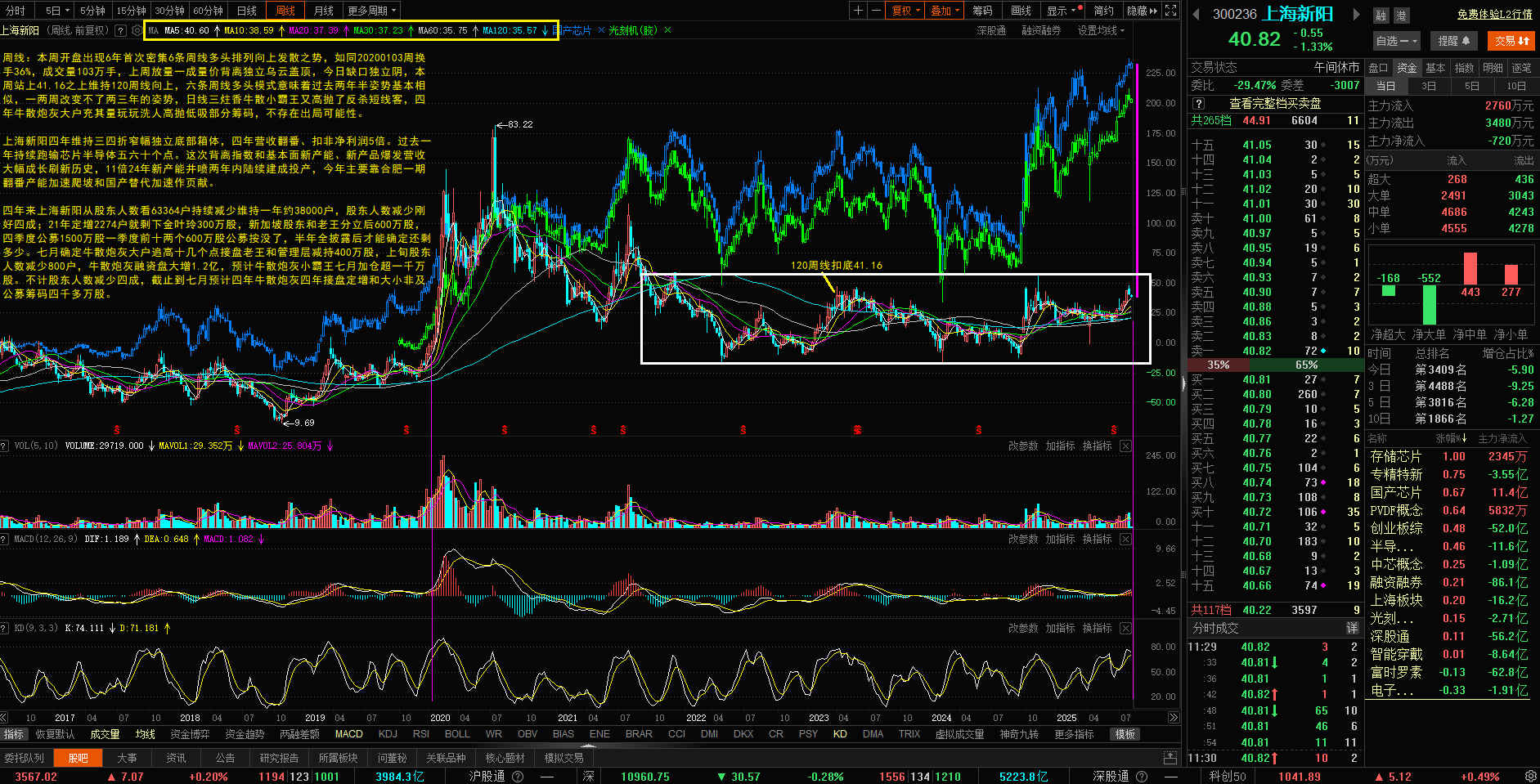1540x784 pixels.
Task: Click 换指标 in KD panel
Action: point(1098,628)
